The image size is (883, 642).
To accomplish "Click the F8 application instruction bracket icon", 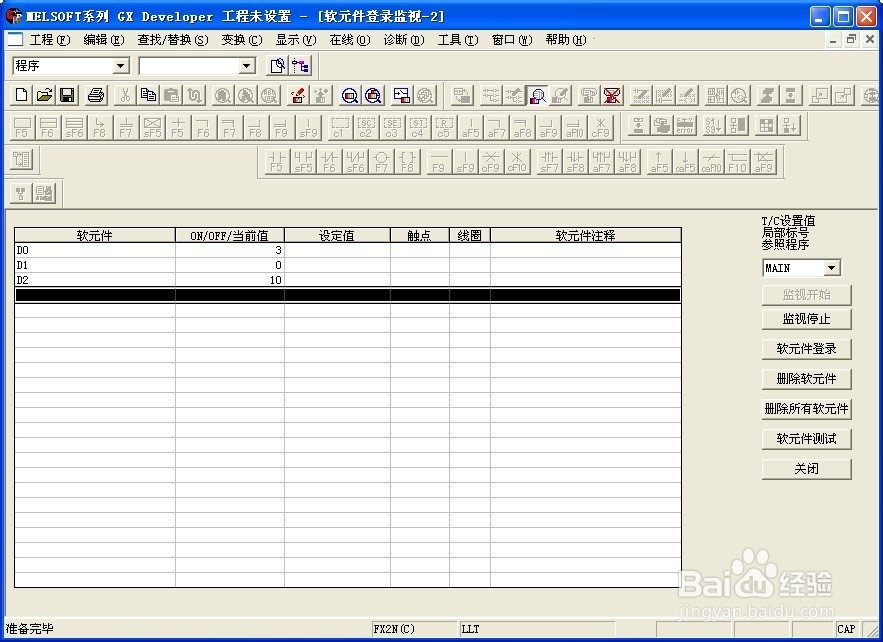I will pos(408,162).
